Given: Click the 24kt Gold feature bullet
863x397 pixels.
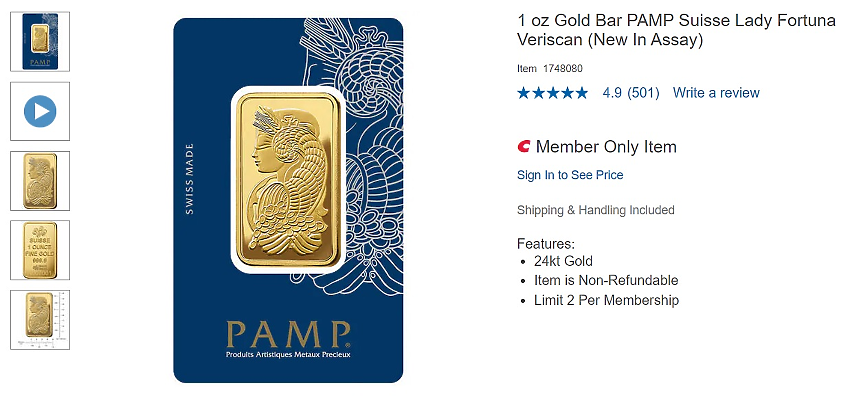Looking at the screenshot, I should coord(563,261).
